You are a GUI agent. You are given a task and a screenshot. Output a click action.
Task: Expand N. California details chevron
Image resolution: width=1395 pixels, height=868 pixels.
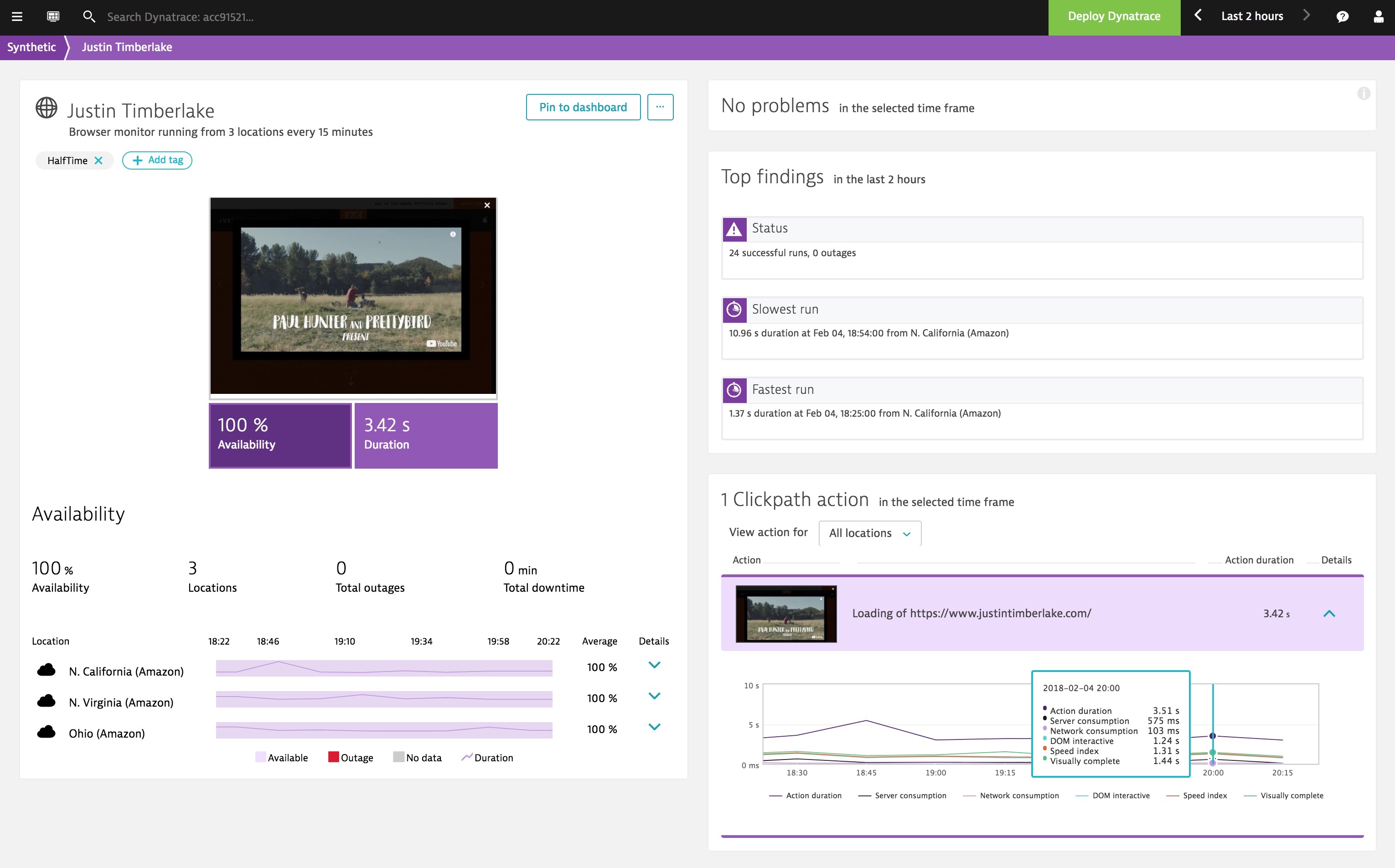(x=655, y=665)
